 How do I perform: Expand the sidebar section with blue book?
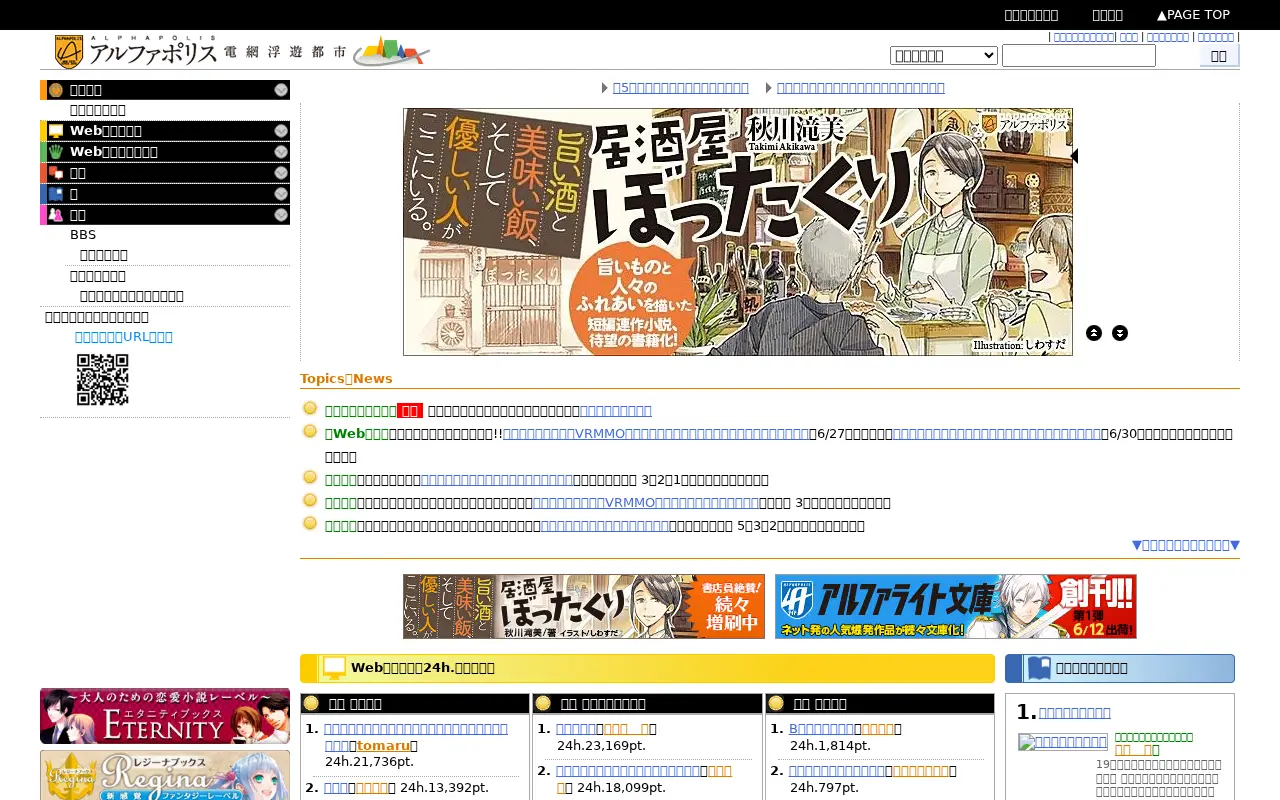(x=282, y=194)
